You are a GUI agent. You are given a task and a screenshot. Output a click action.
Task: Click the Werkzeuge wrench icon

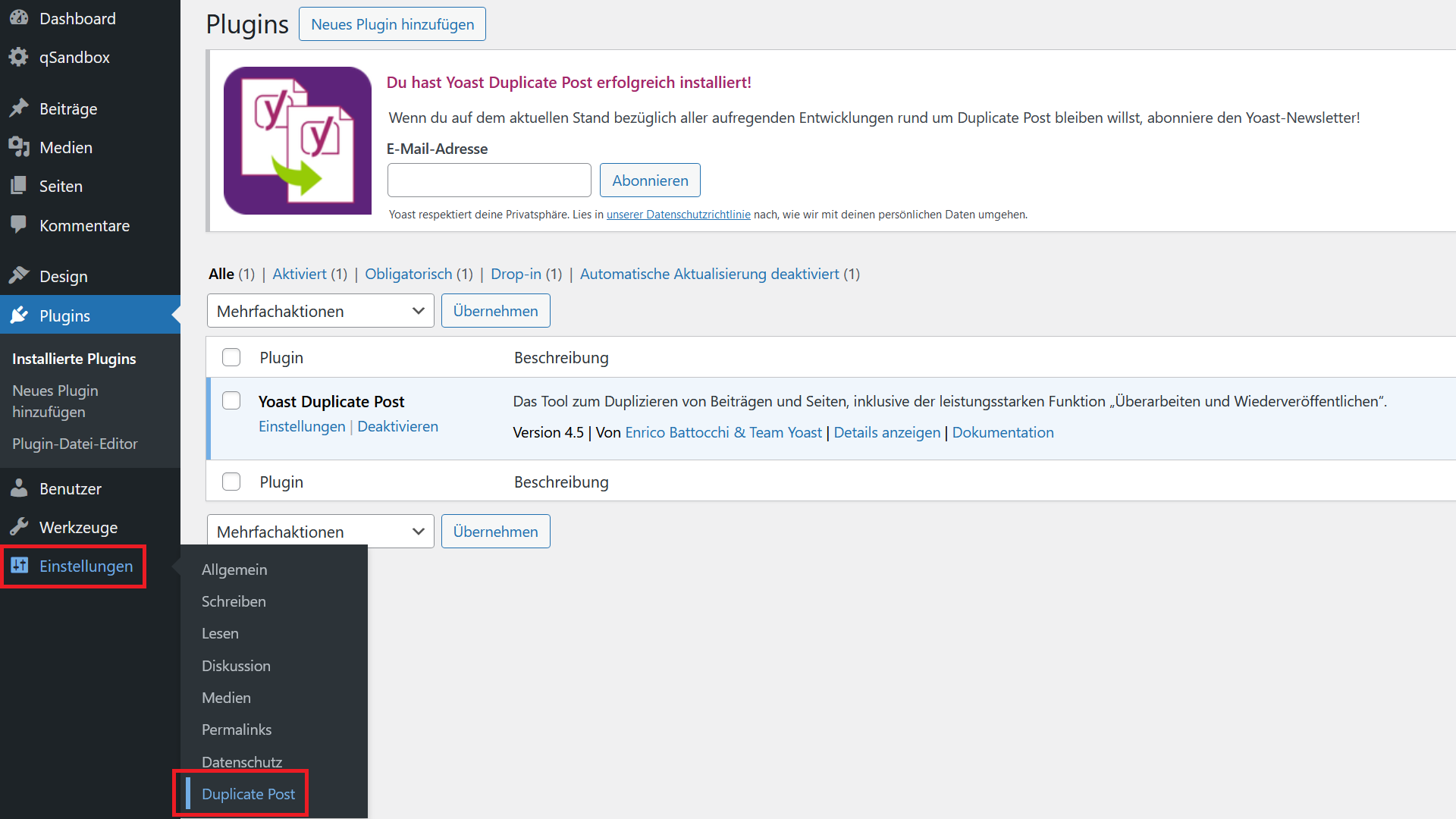[x=19, y=527]
